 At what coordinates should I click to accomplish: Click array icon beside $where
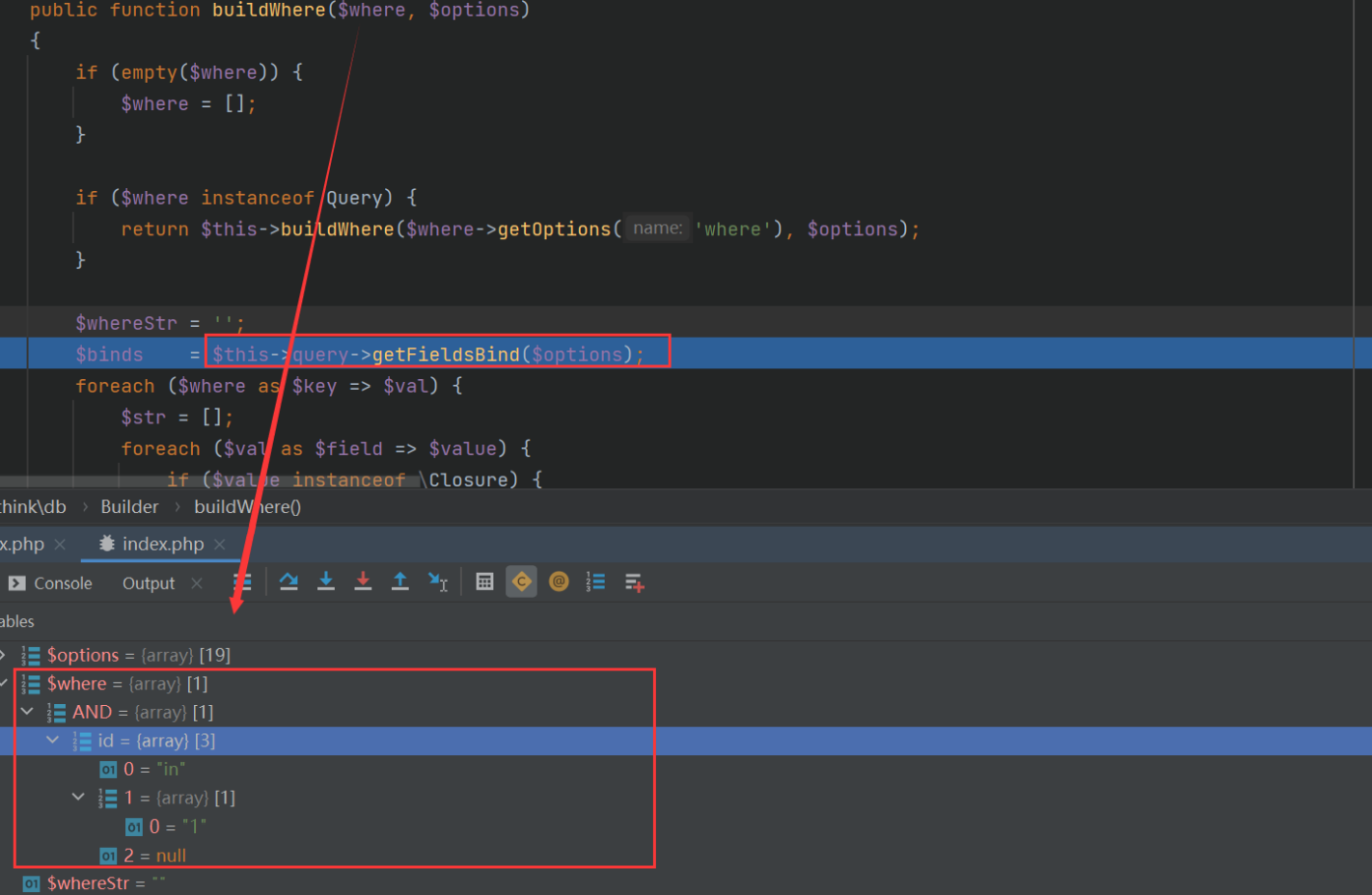coord(31,684)
